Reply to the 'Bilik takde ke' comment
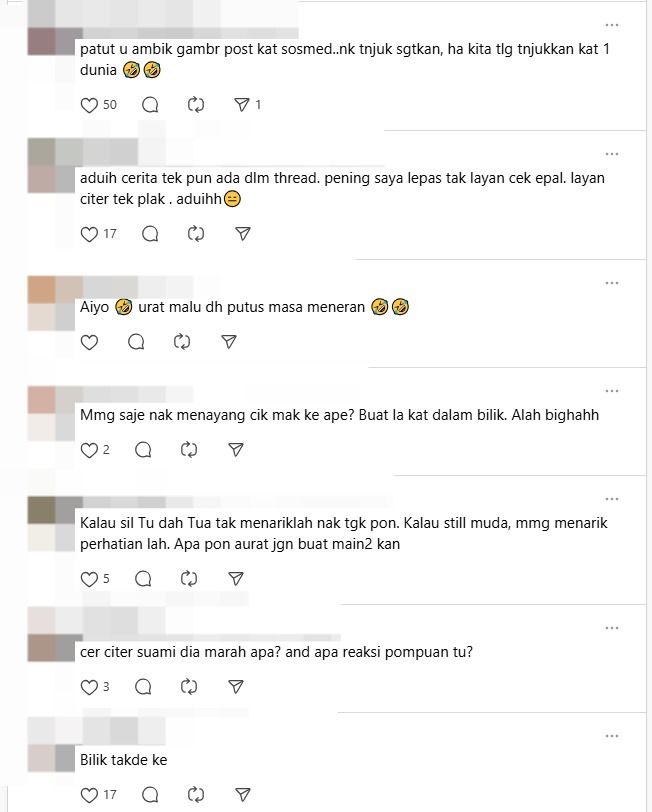Image resolution: width=652 pixels, height=812 pixels. click(150, 794)
